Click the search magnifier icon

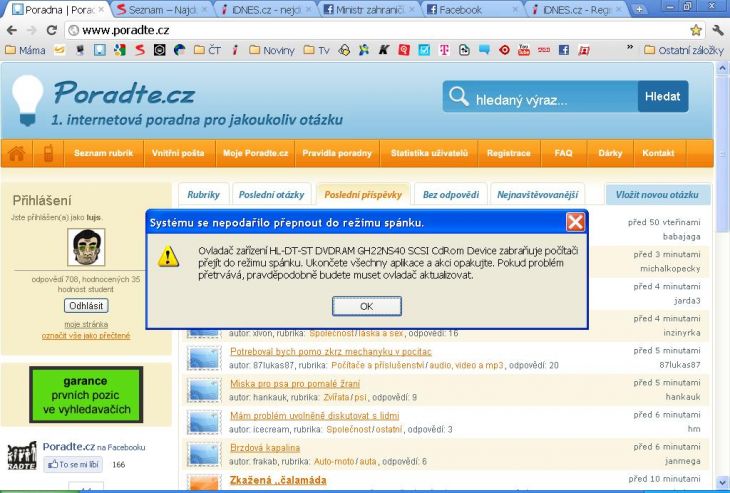click(459, 97)
